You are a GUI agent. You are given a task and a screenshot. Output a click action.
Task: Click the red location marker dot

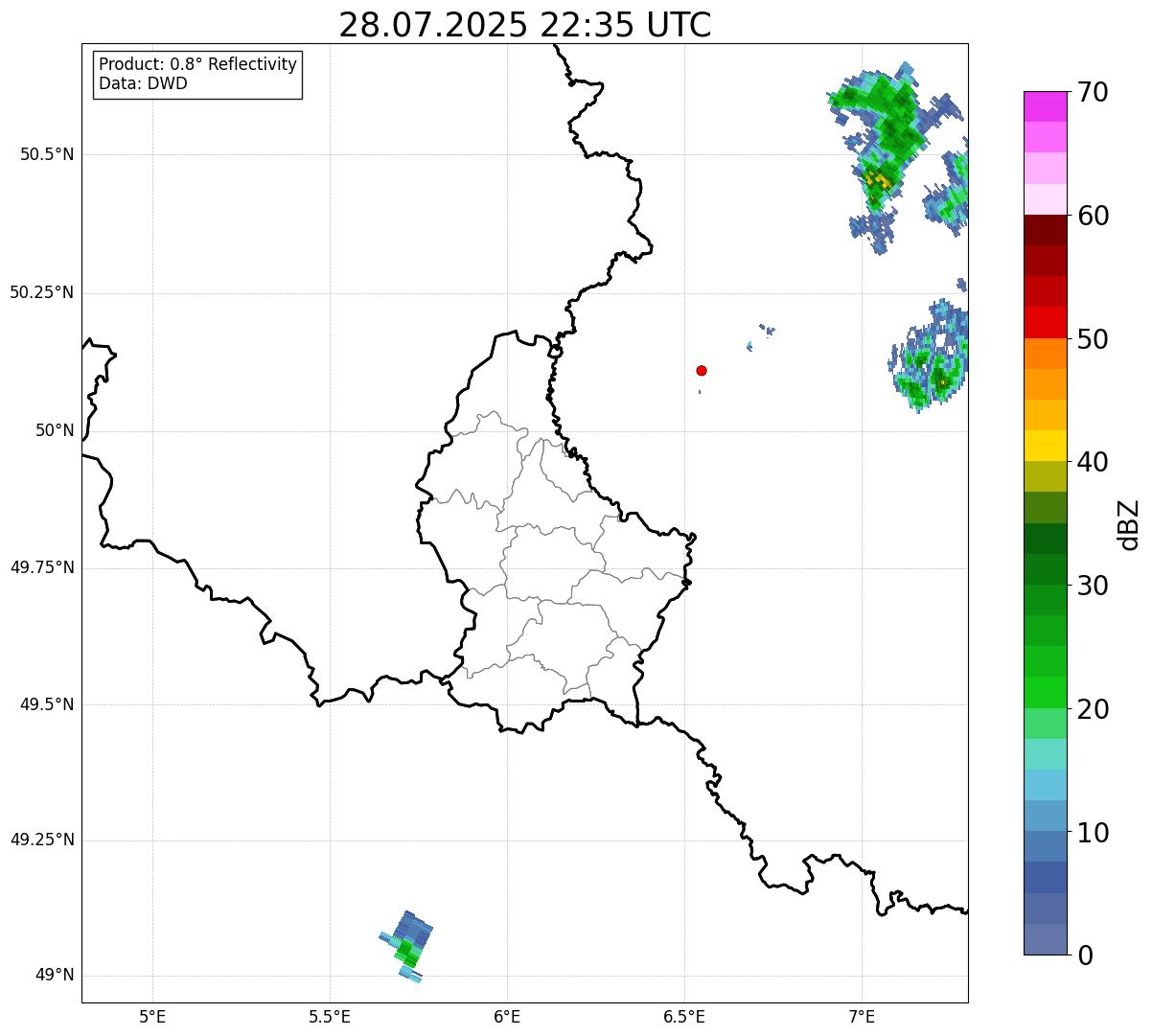[x=702, y=370]
